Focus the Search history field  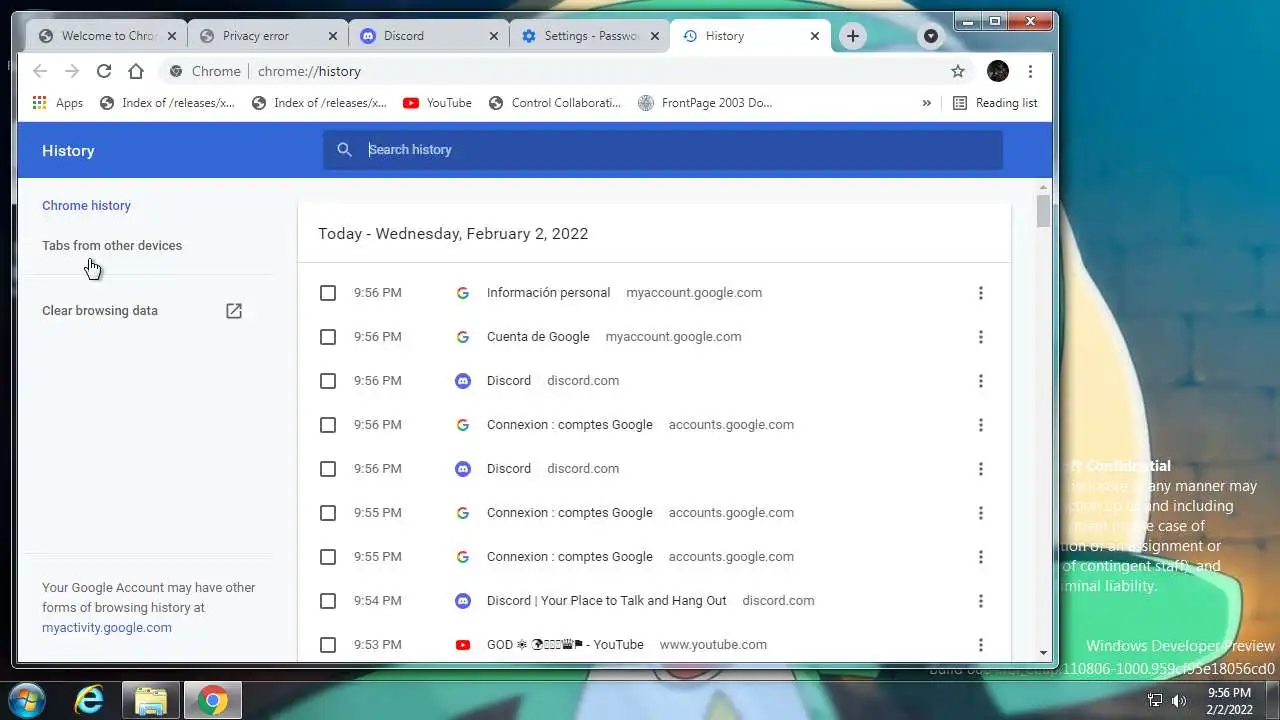pyautogui.click(x=663, y=150)
